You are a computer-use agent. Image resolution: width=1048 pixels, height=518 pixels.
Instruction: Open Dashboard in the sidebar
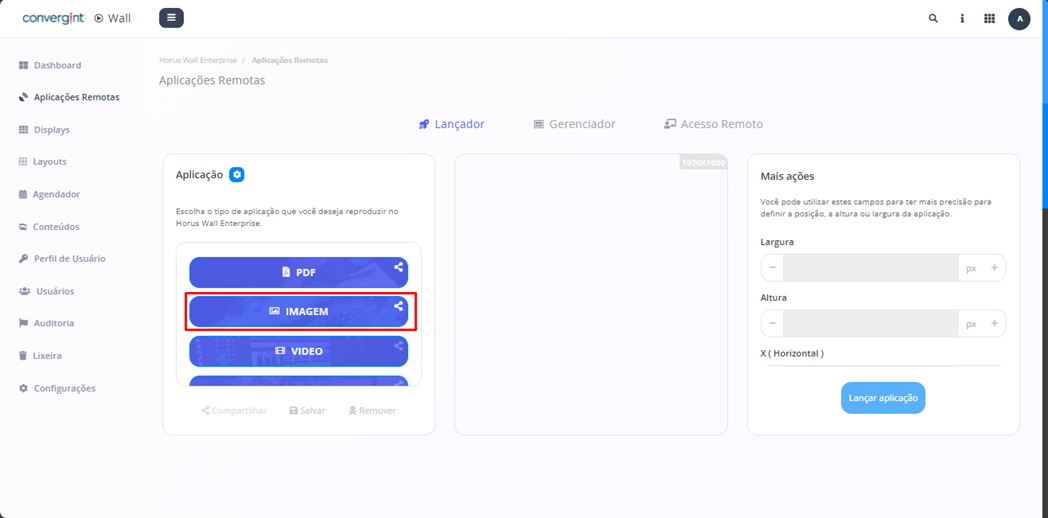tap(57, 65)
